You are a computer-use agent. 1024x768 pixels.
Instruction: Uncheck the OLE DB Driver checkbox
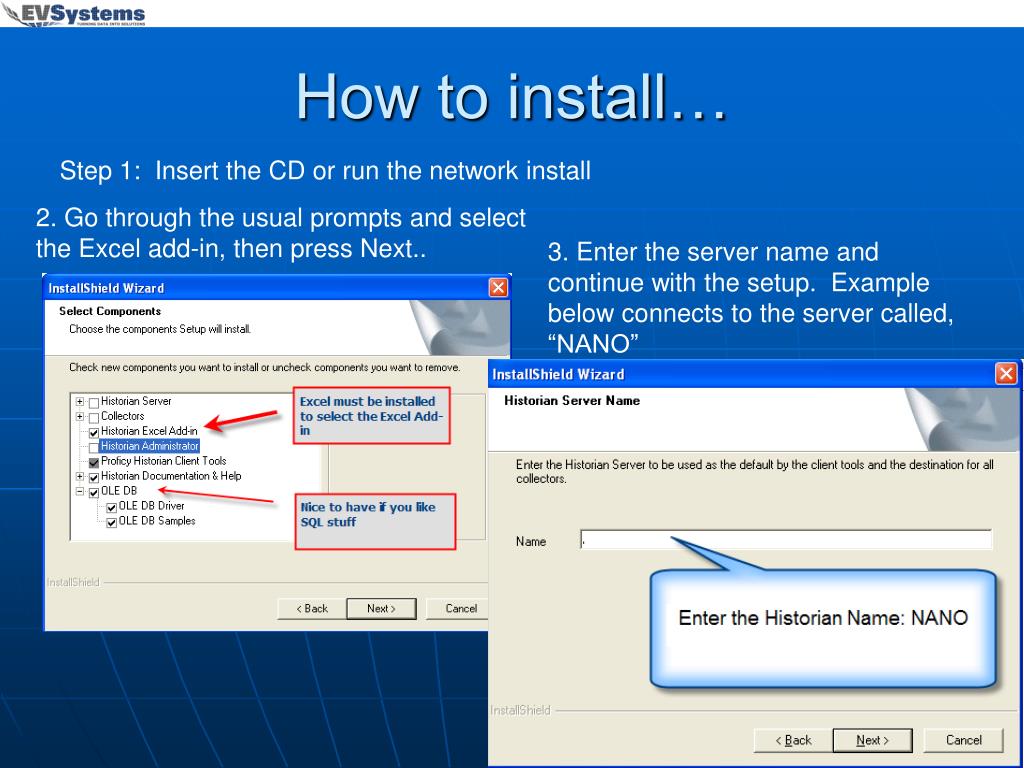click(112, 507)
